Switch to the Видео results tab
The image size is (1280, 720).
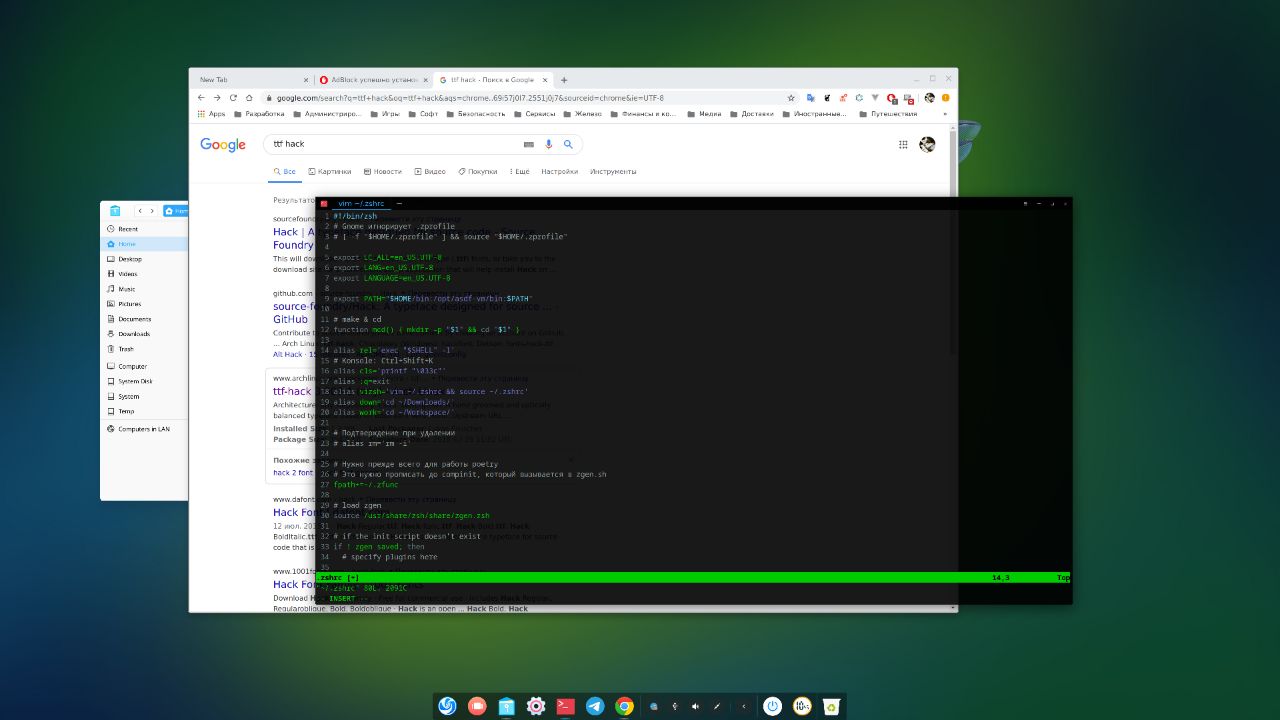pos(430,171)
